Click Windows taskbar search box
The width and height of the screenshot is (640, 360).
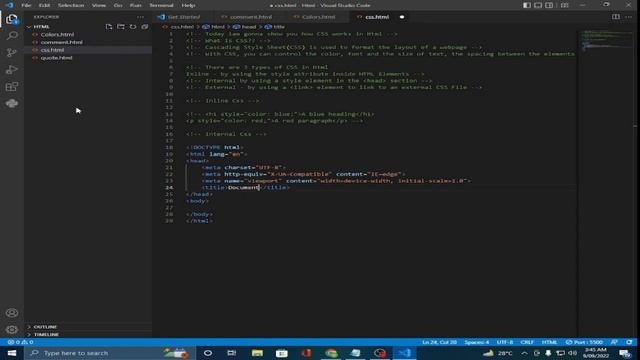[109, 353]
